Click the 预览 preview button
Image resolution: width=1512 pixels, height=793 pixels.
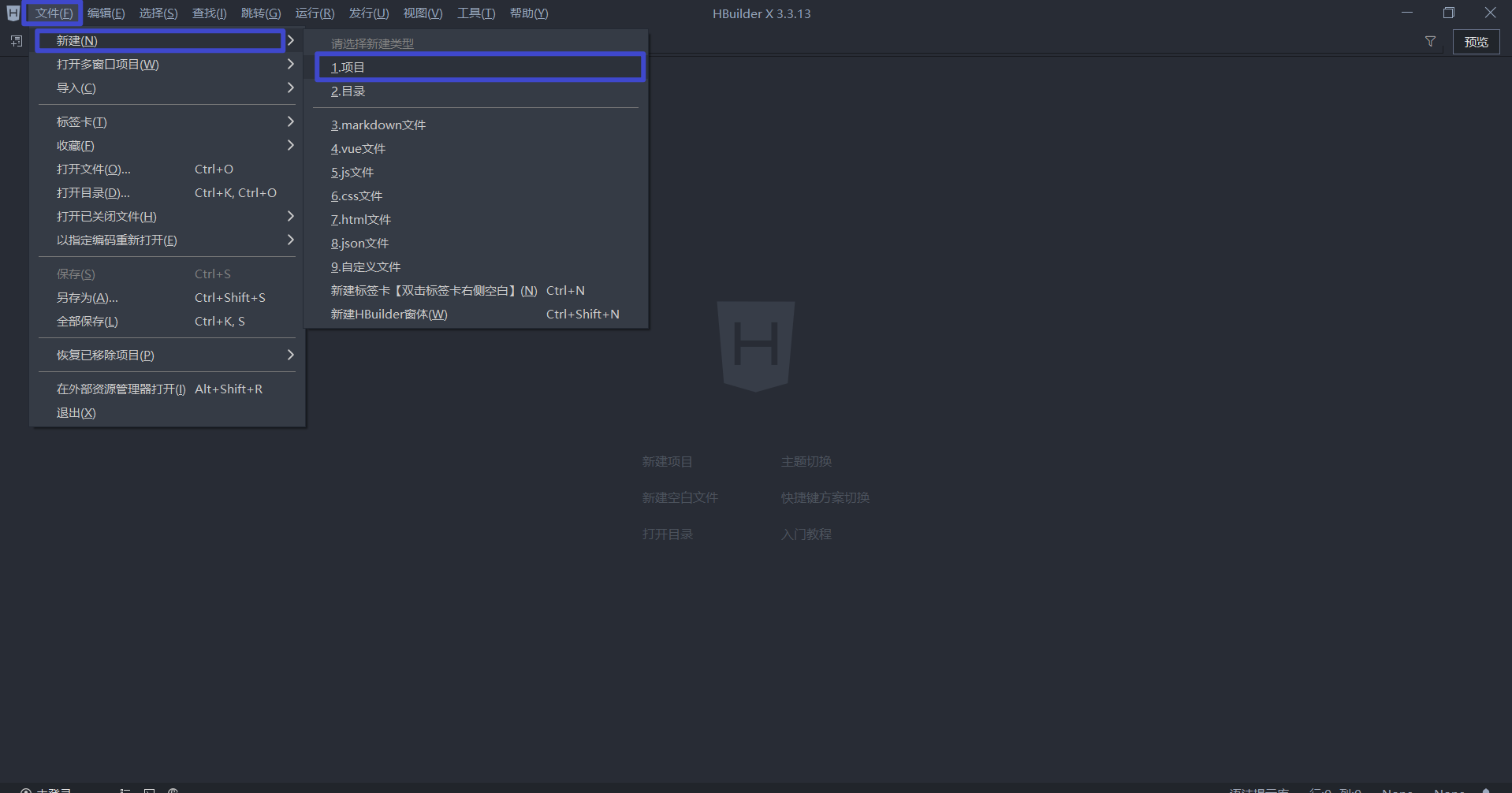click(x=1476, y=42)
